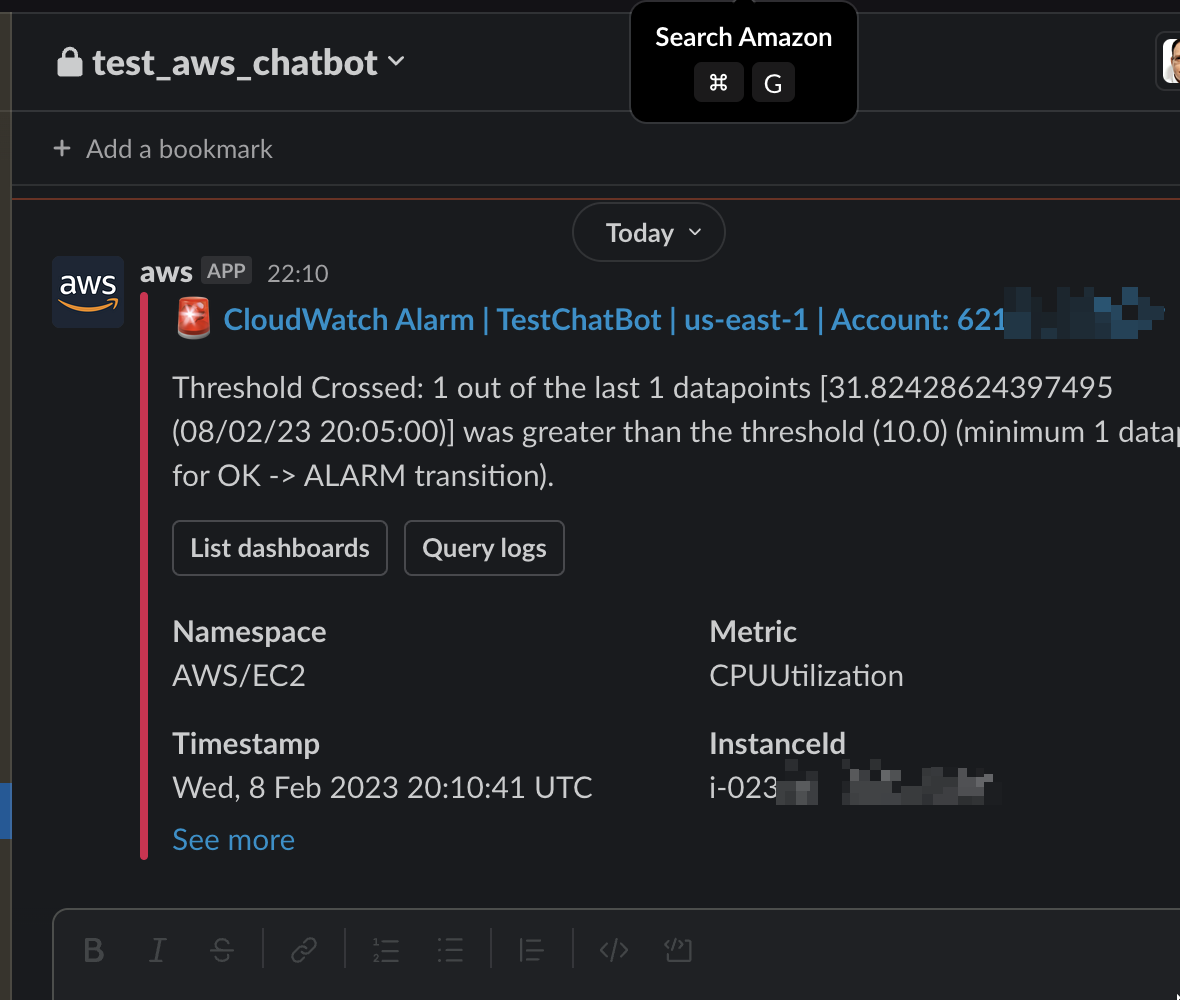
Task: Toggle Italic text formatting
Action: coord(157,950)
